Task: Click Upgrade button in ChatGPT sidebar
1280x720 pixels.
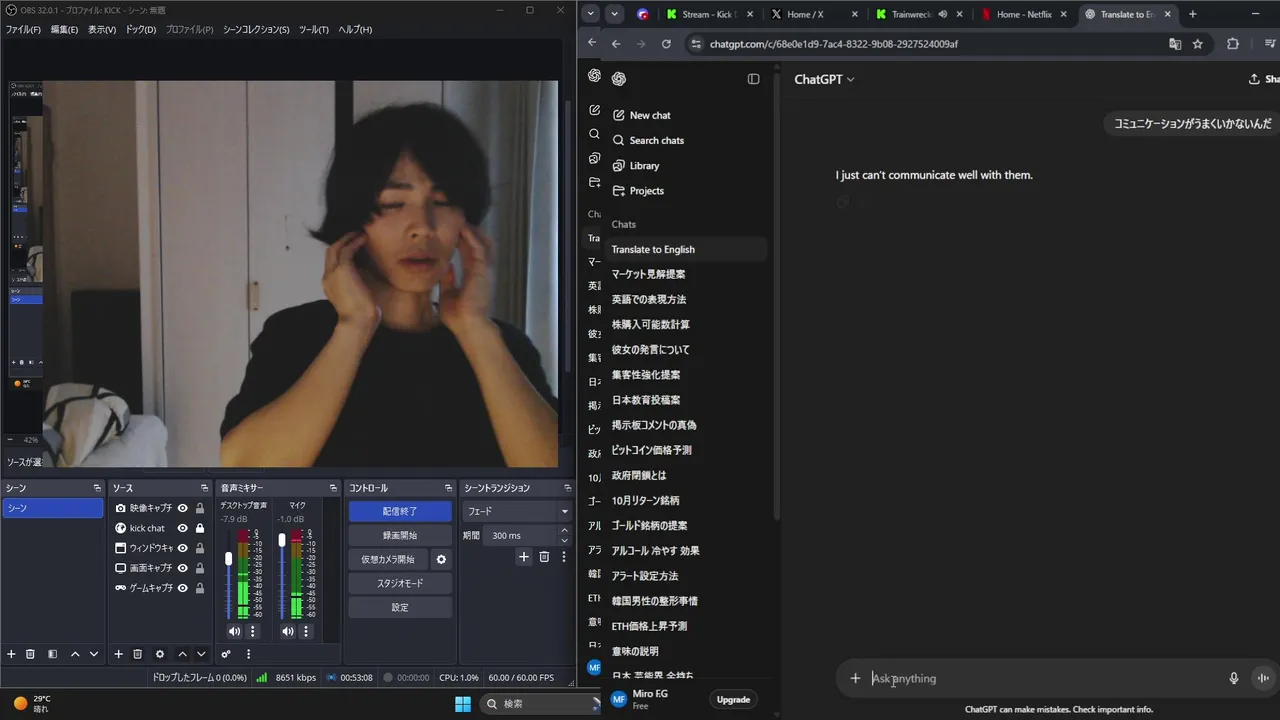Action: point(733,699)
